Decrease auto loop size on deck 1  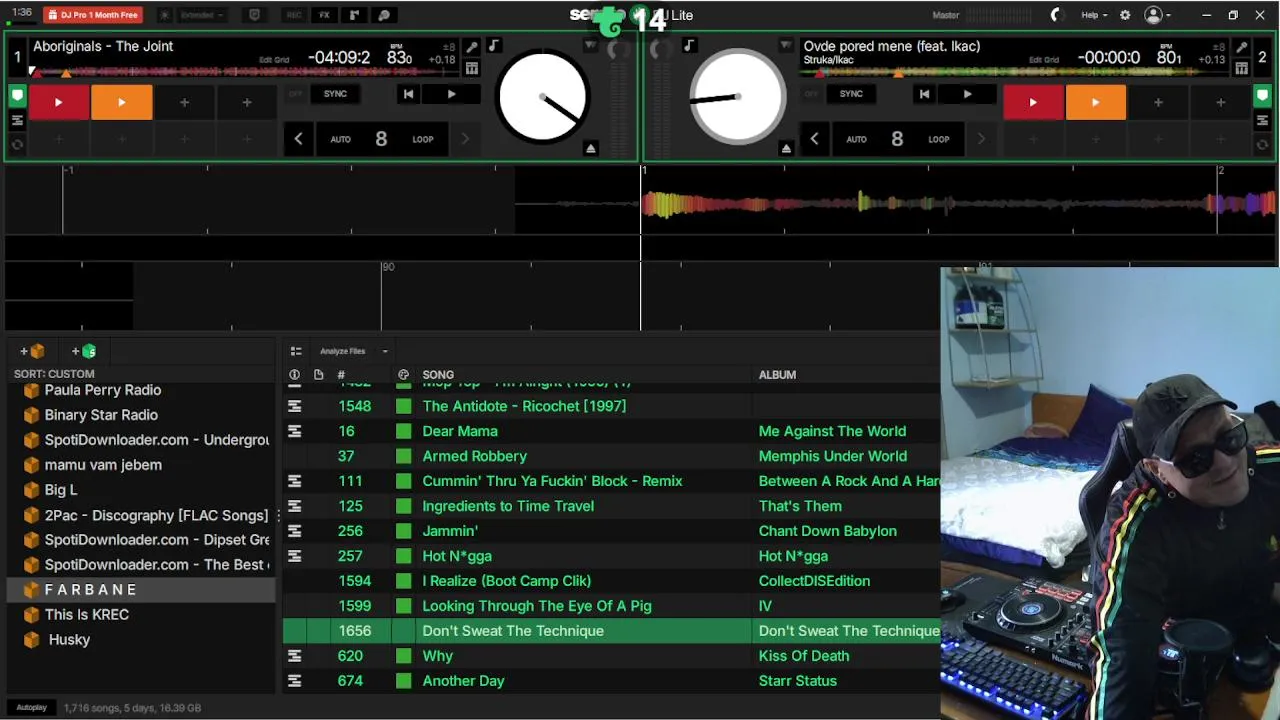298,139
